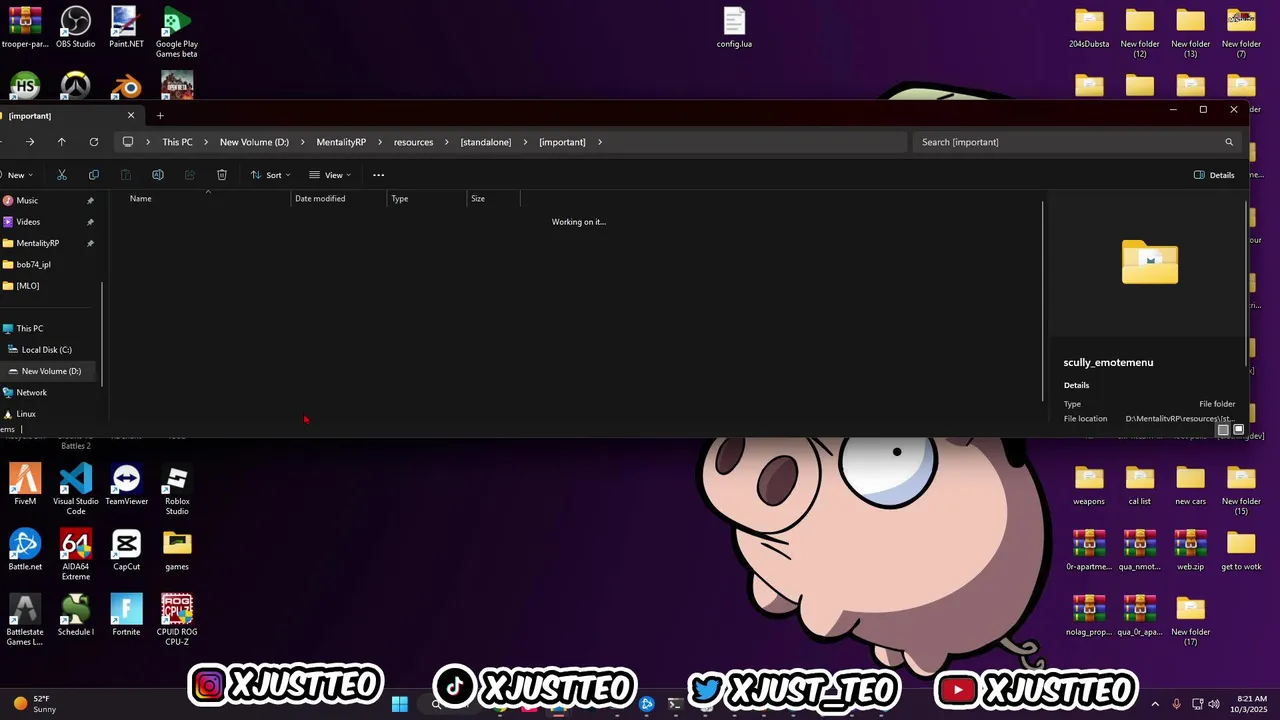The image size is (1280, 720).
Task: Open [MLO] folder in sidebar
Action: (x=28, y=286)
